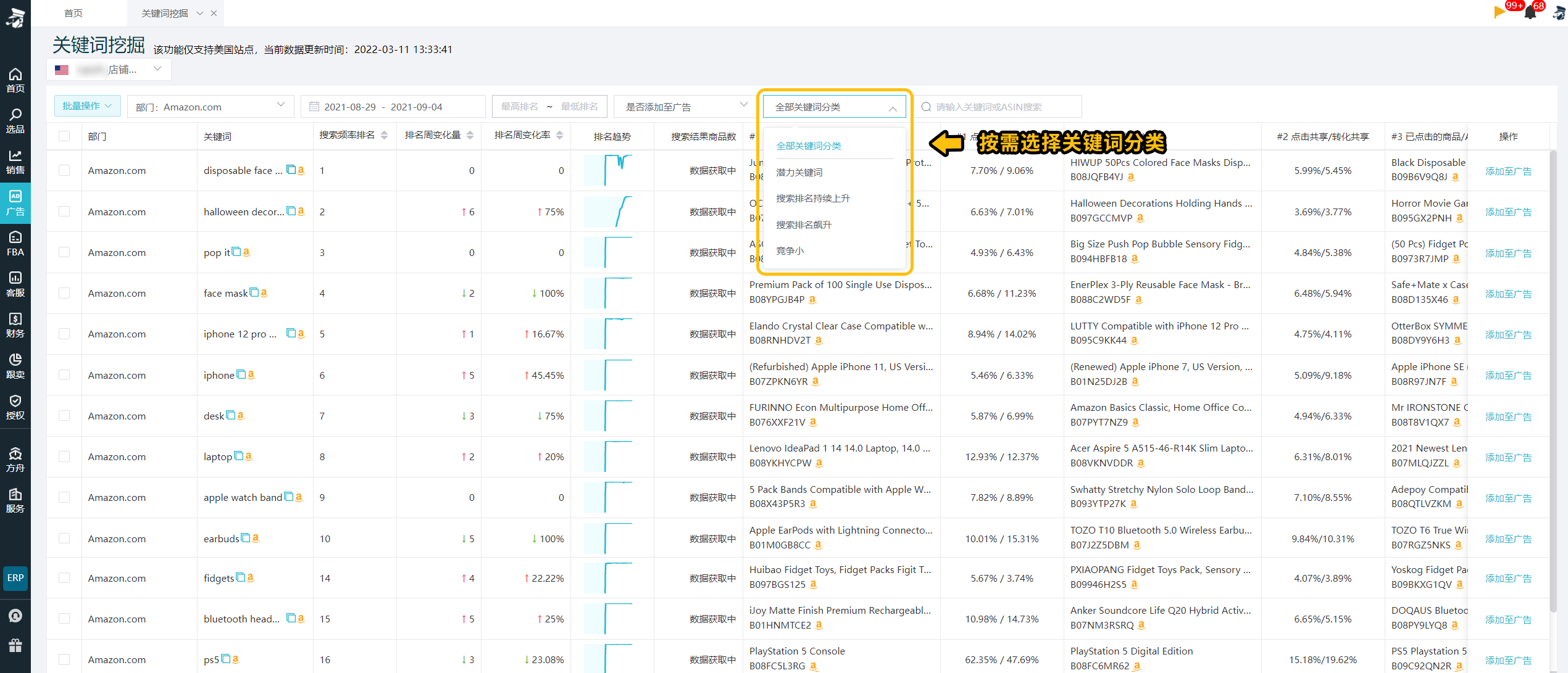The width and height of the screenshot is (1568, 673).
Task: Select 搜索排名持续上升 option
Action: click(x=813, y=198)
